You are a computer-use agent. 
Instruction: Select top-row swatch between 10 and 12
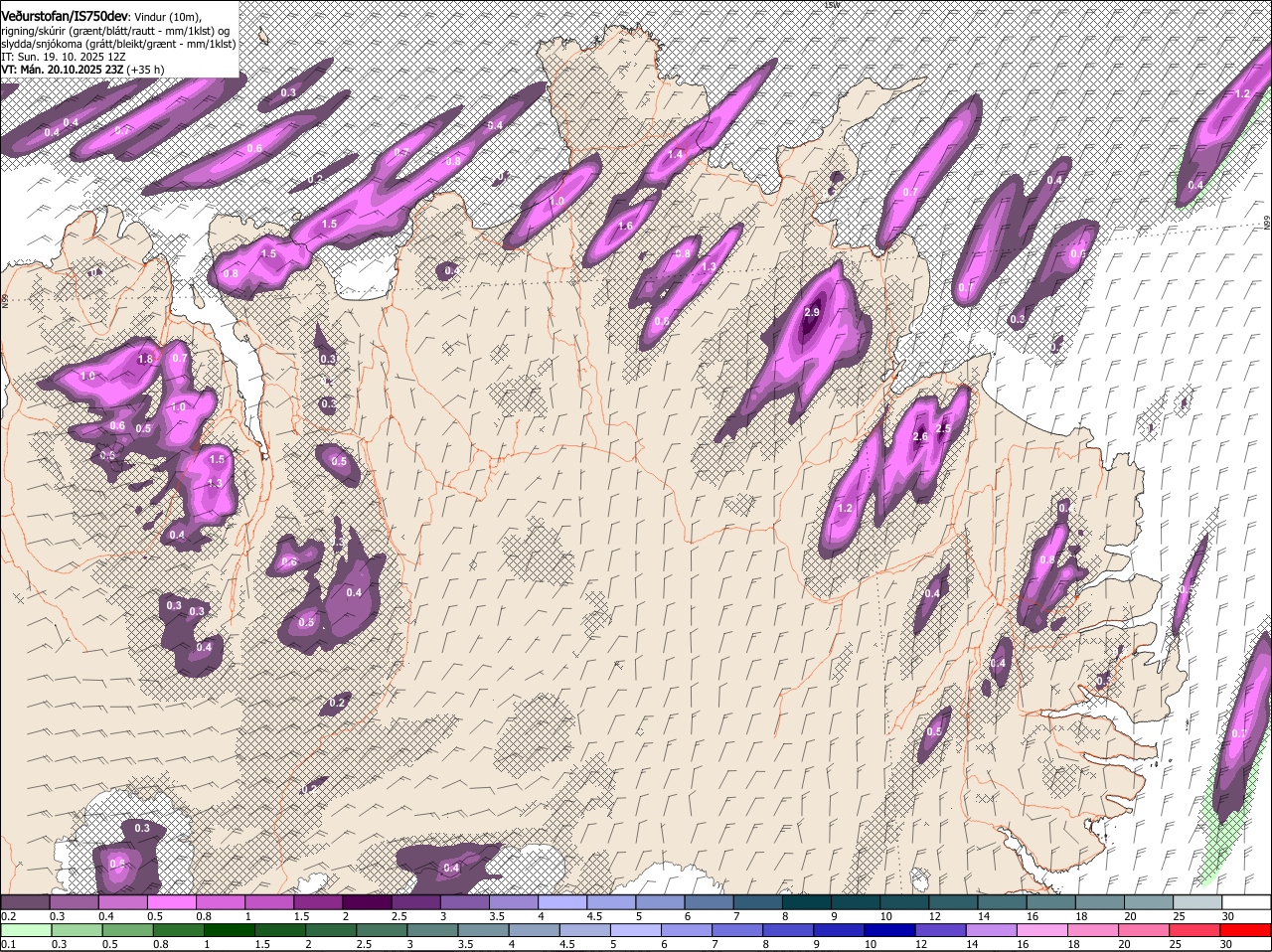click(x=904, y=901)
